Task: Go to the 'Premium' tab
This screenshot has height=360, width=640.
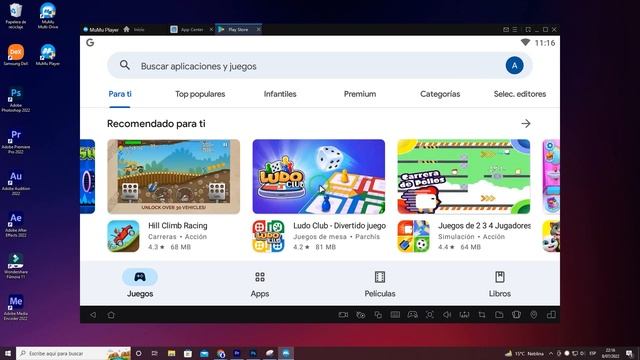Action: pos(360,94)
